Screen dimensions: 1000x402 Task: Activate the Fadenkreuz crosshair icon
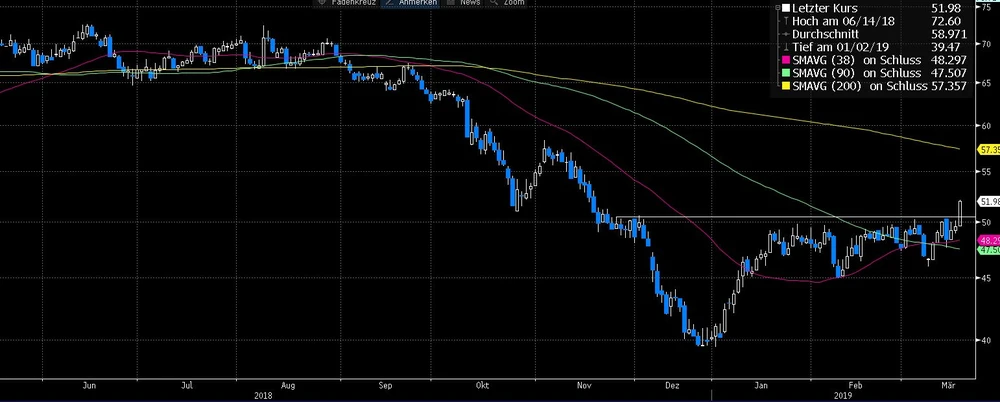(322, 4)
